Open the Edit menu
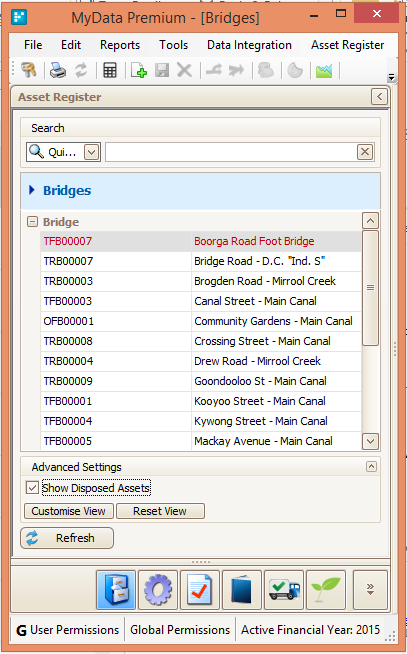 click(71, 45)
